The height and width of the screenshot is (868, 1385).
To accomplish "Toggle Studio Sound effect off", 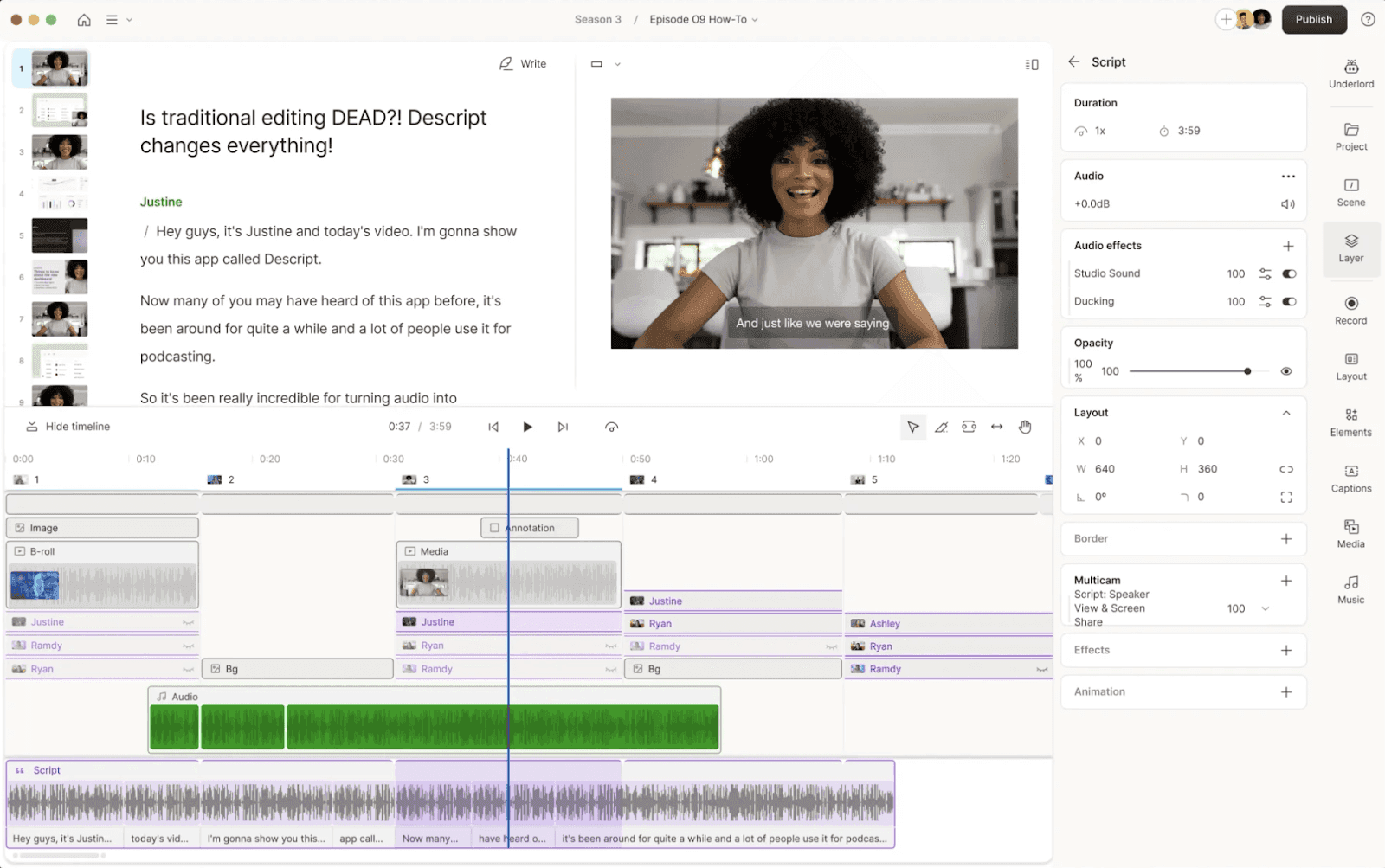I will pyautogui.click(x=1289, y=273).
